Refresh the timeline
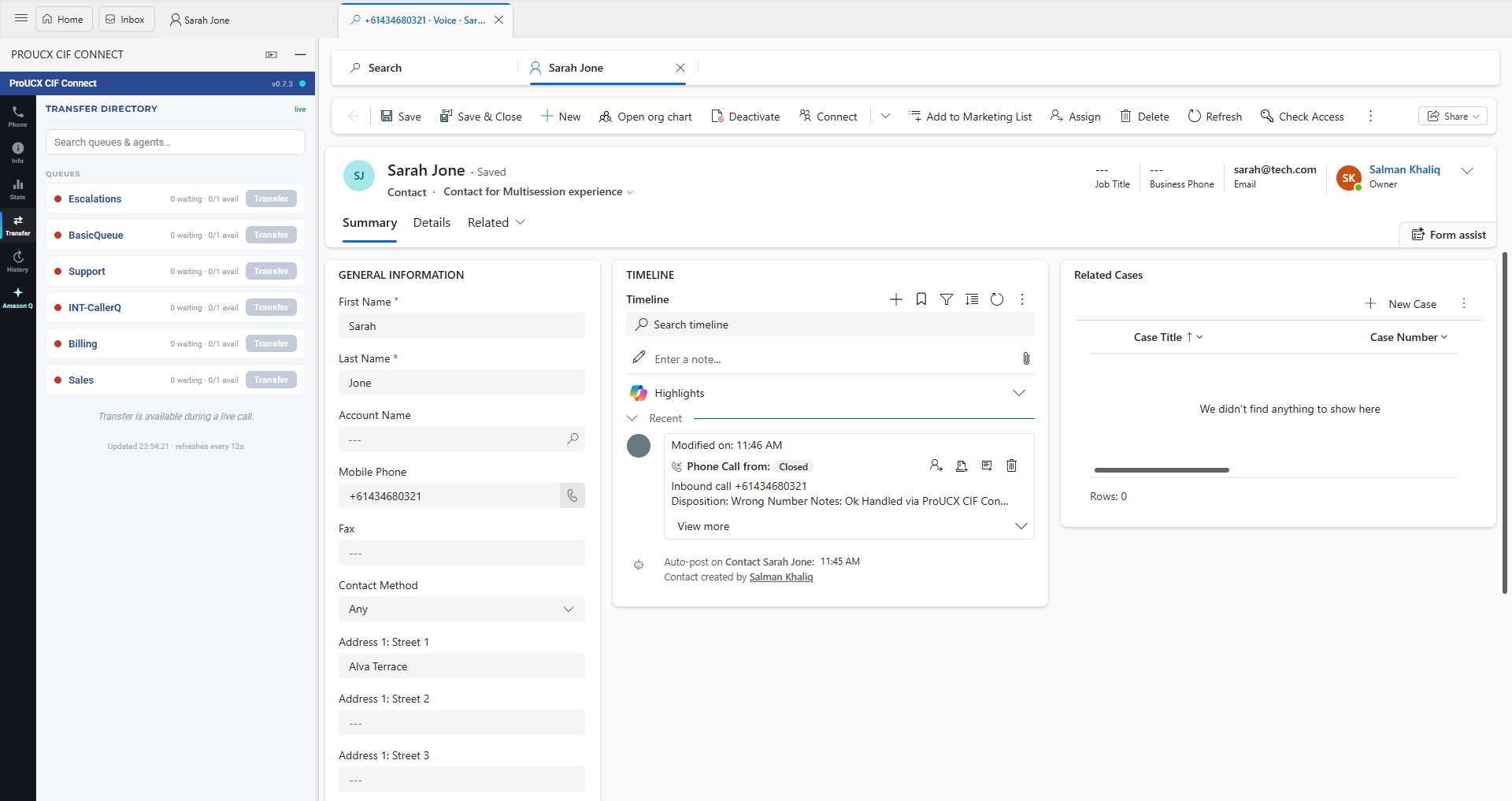The height and width of the screenshot is (801, 1512). [997, 299]
